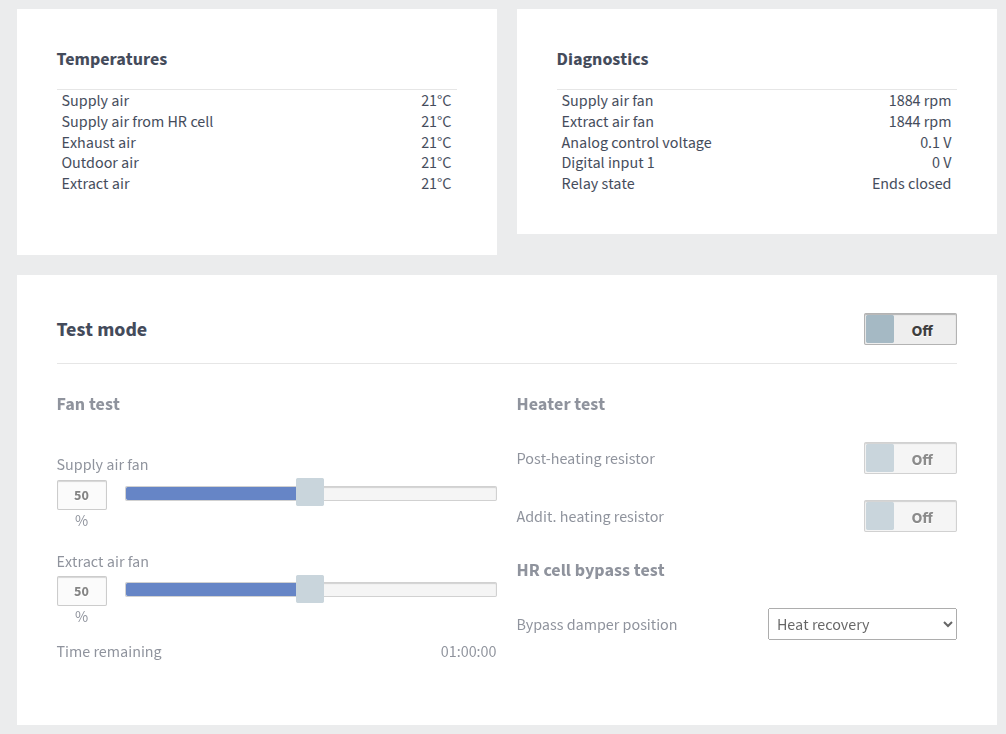Screen dimensions: 1006x734
Task: Click the HR cell bypass test heading
Action: (x=590, y=570)
